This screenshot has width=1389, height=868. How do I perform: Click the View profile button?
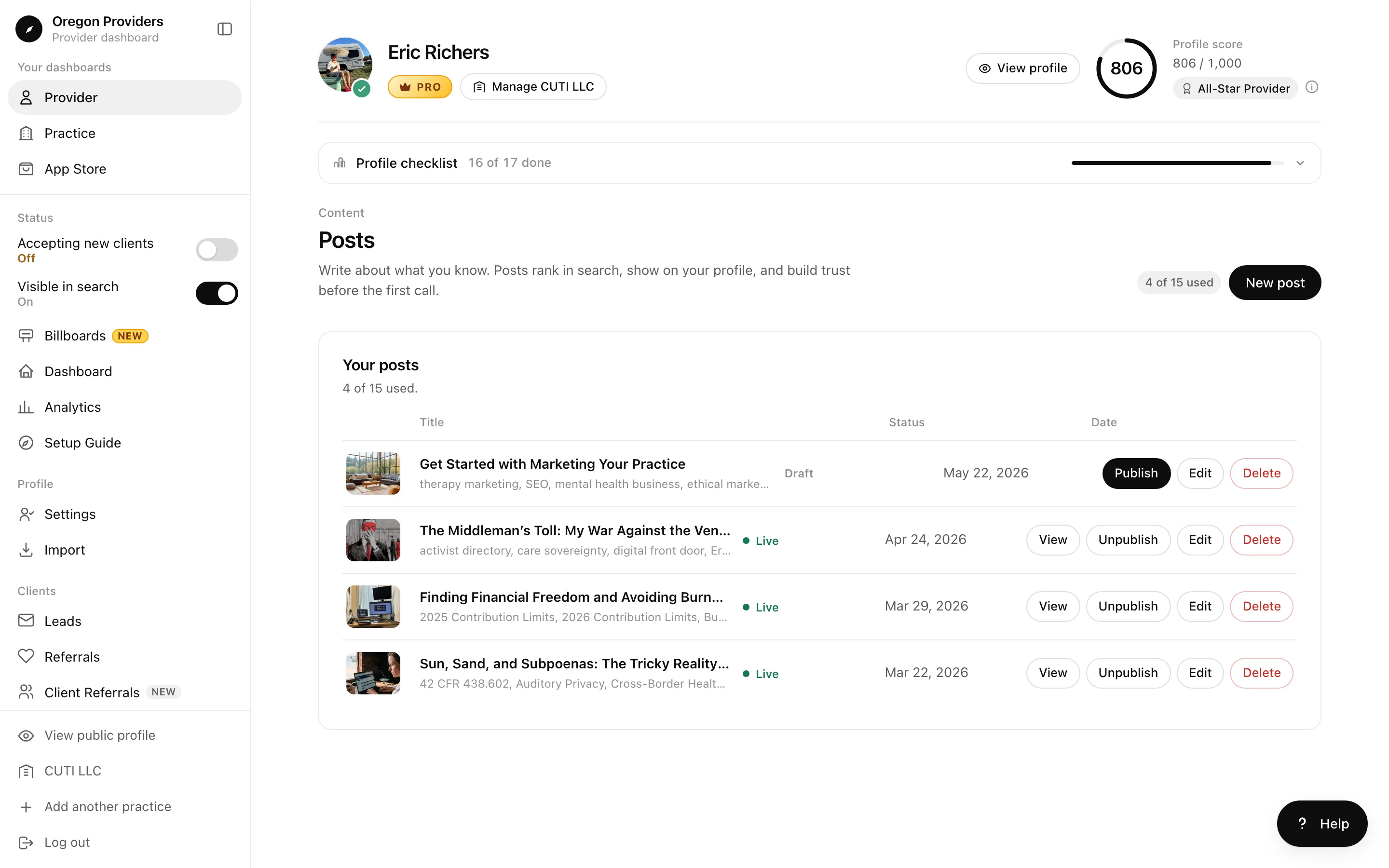(1022, 68)
